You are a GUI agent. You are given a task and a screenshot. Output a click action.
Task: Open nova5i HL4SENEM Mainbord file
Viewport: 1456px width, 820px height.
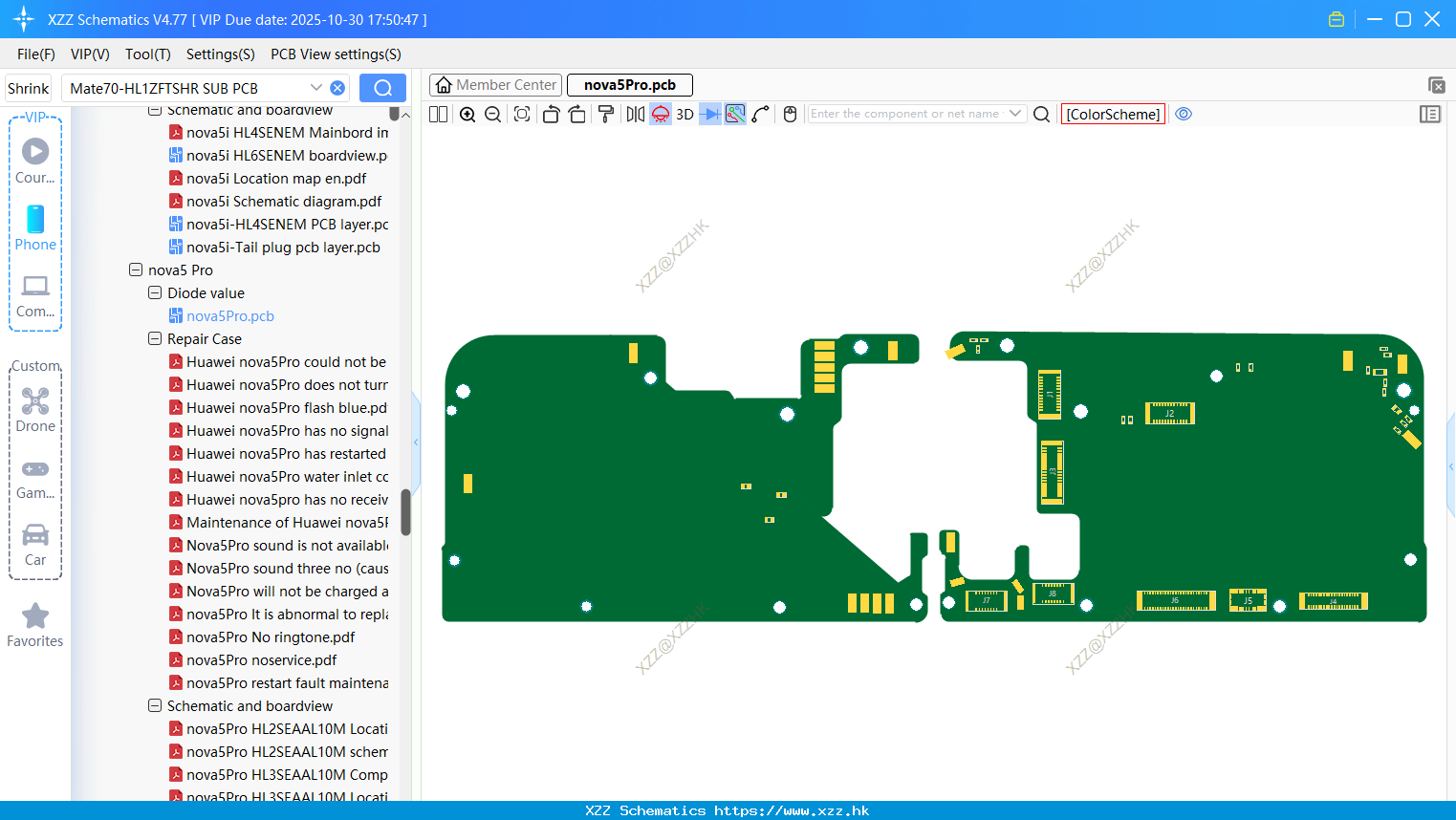coord(287,133)
